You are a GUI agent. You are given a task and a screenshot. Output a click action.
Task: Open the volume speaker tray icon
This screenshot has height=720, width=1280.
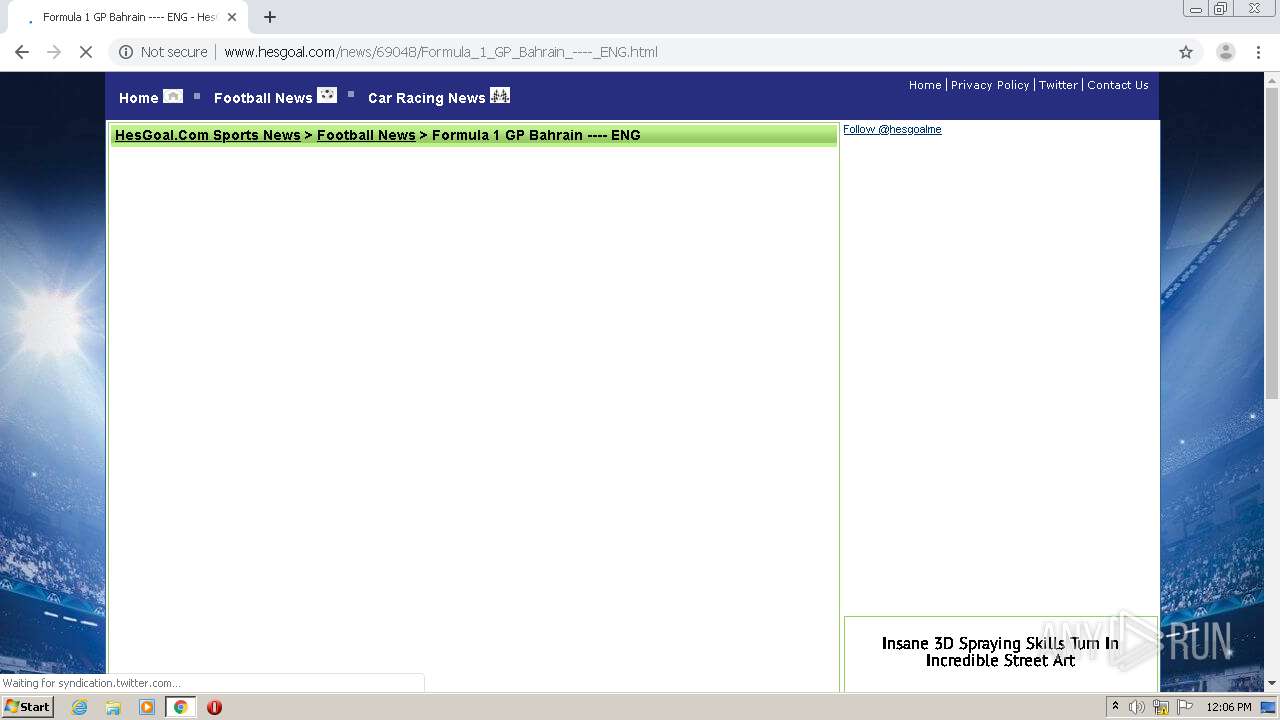tap(1137, 707)
